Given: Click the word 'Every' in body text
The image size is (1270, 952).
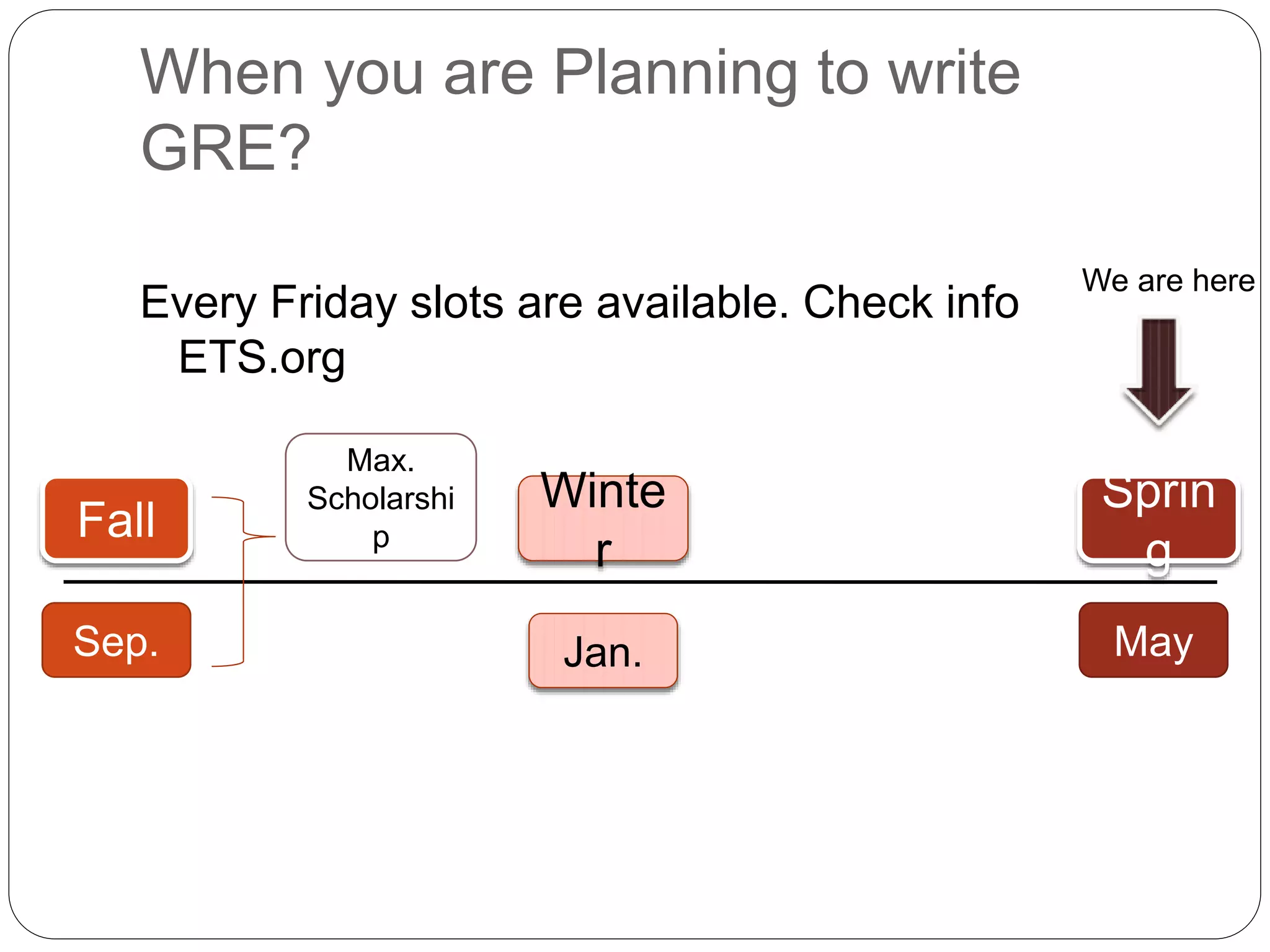Looking at the screenshot, I should pyautogui.click(x=198, y=302).
